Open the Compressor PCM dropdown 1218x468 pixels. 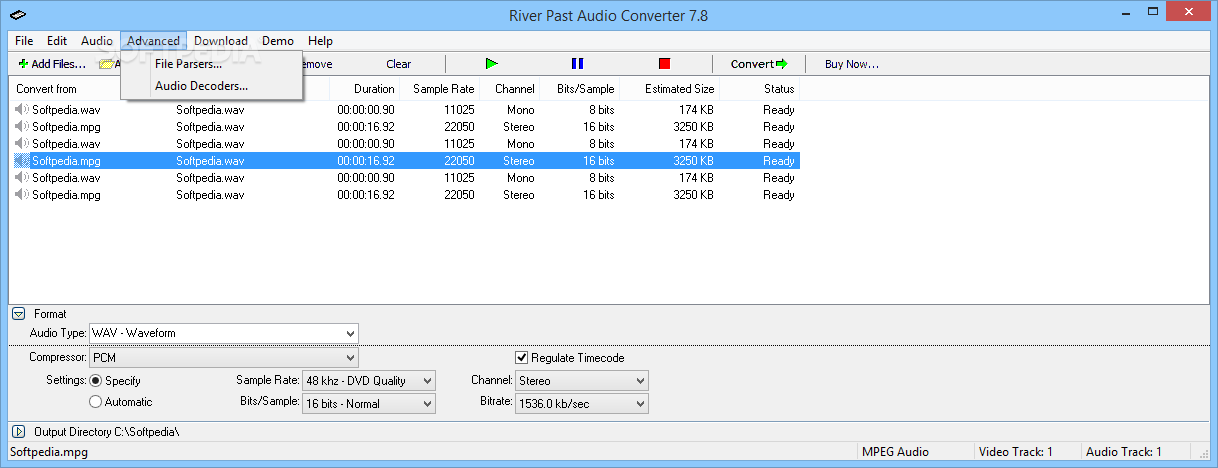point(224,358)
